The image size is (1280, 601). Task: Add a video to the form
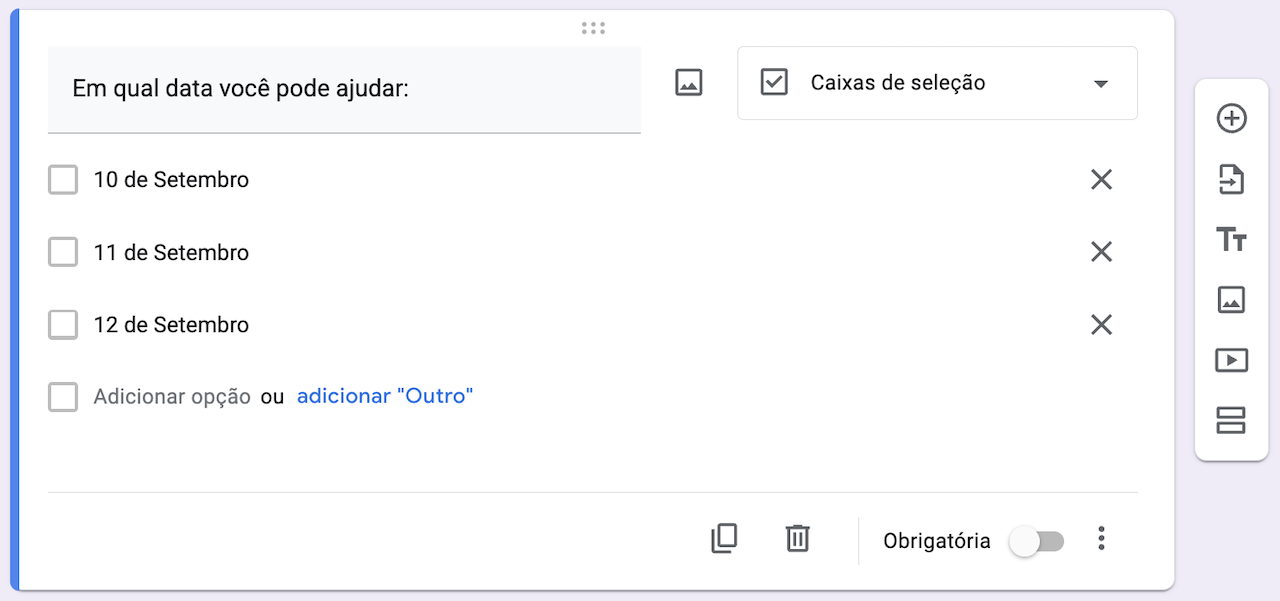coord(1231,360)
